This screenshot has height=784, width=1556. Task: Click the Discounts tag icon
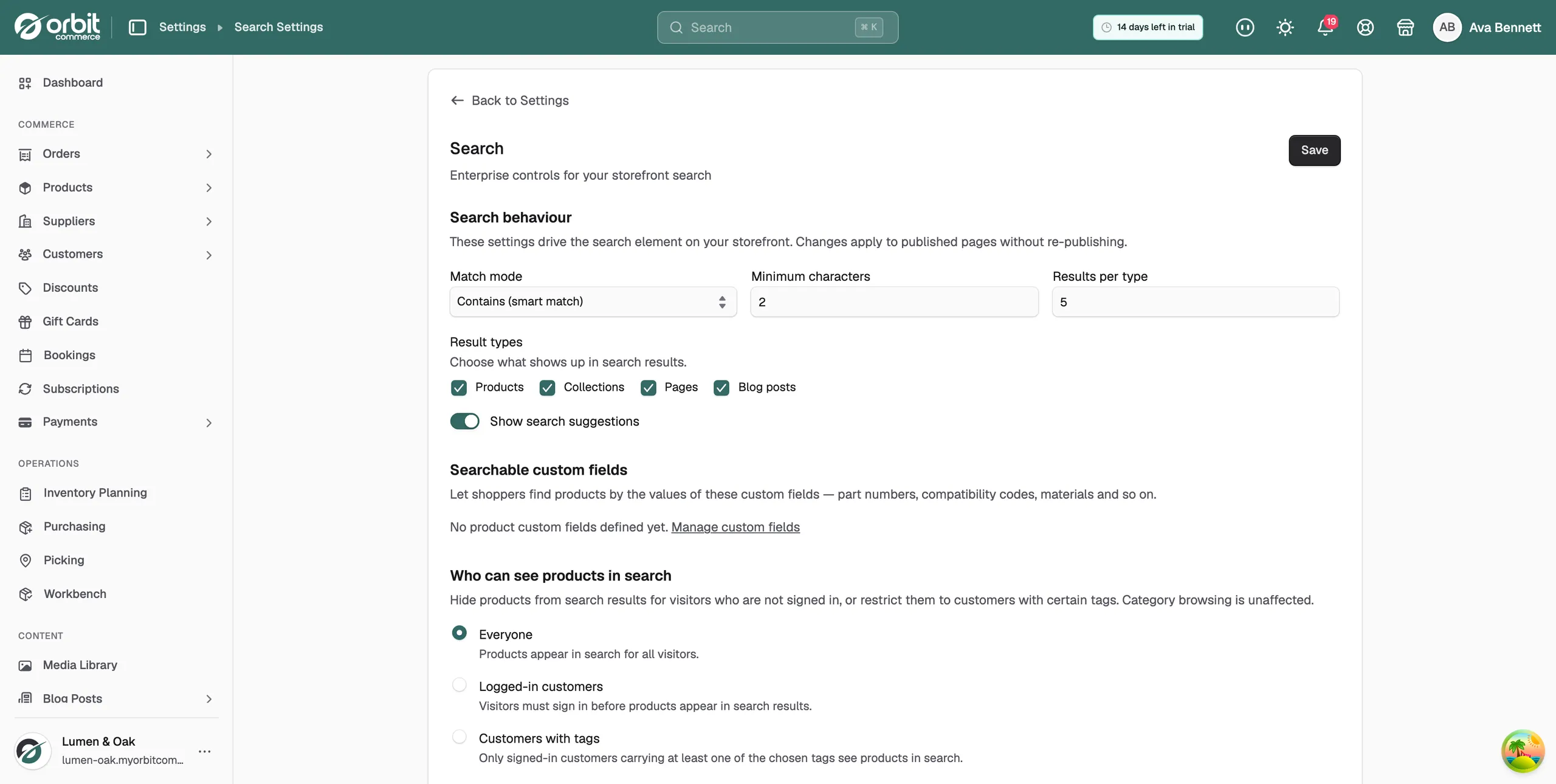[25, 288]
